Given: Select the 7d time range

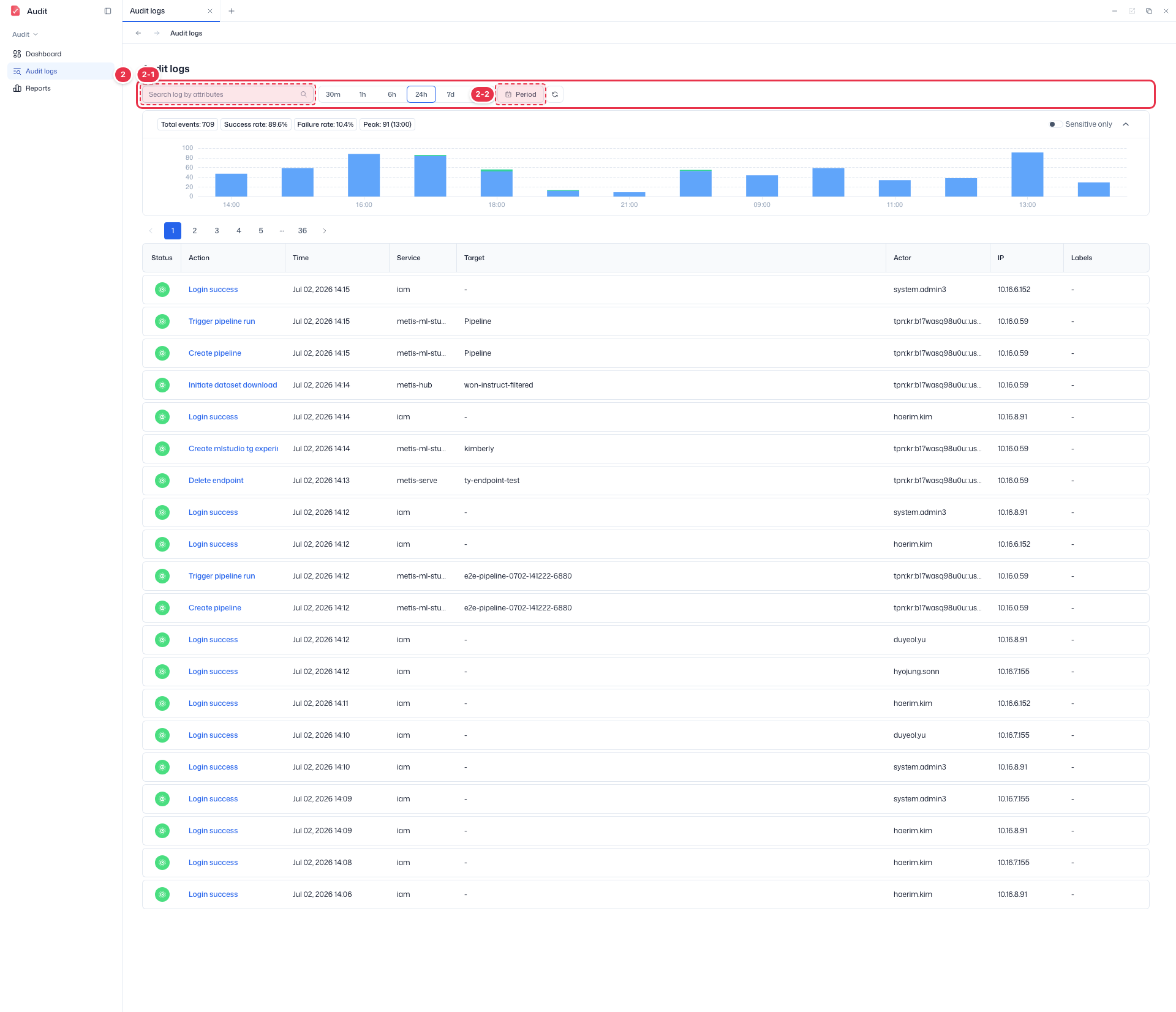Looking at the screenshot, I should pyautogui.click(x=451, y=94).
